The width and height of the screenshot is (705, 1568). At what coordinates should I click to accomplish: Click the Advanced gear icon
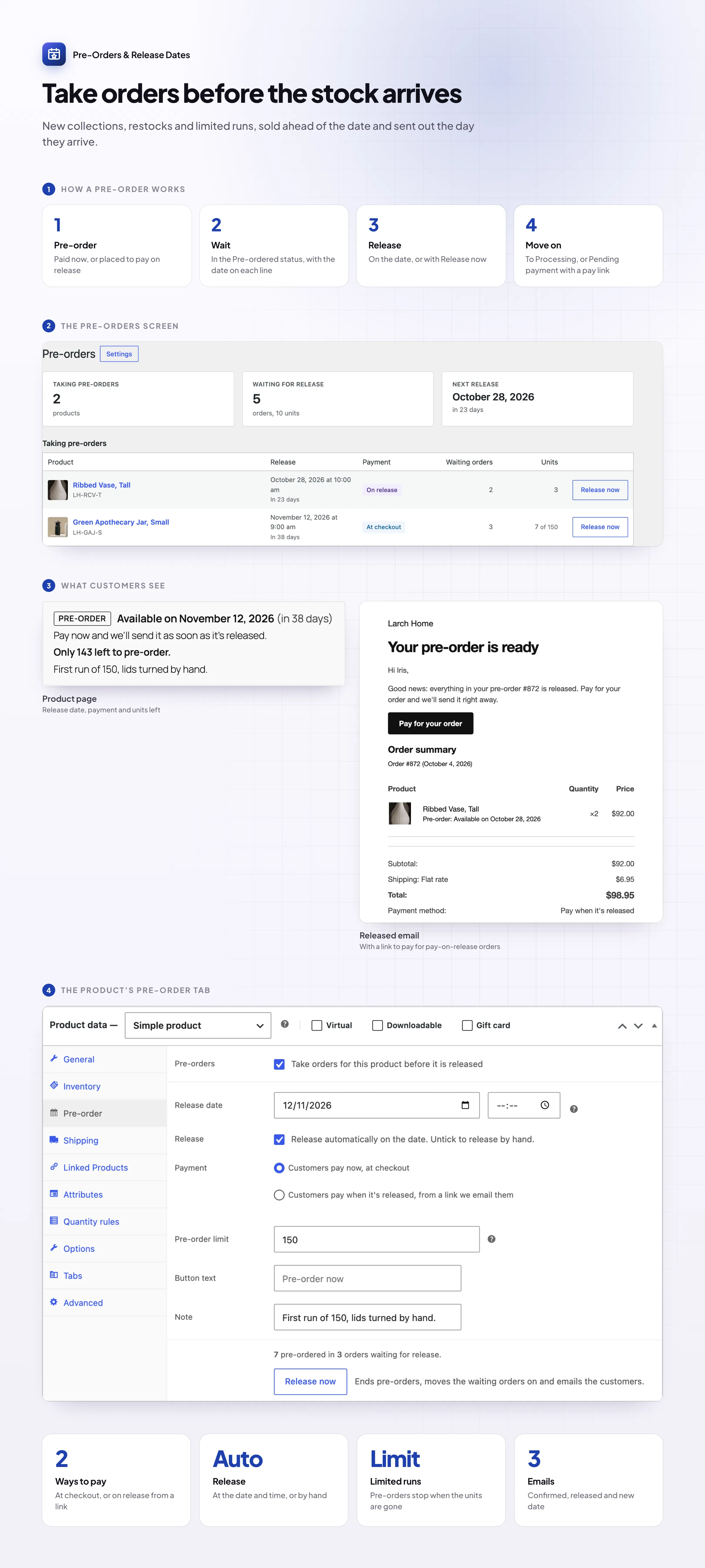(x=53, y=1302)
